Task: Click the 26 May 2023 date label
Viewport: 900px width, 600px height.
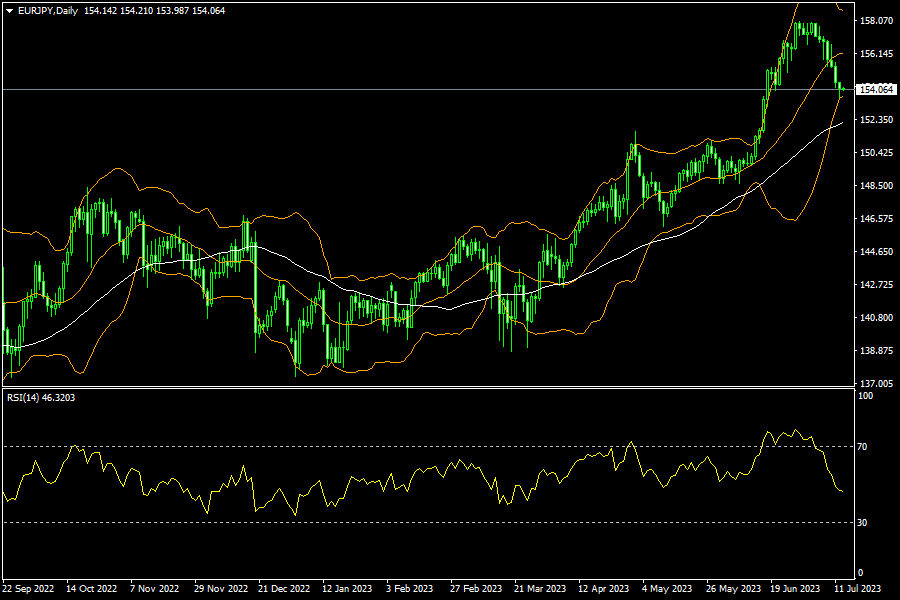Action: [x=733, y=589]
